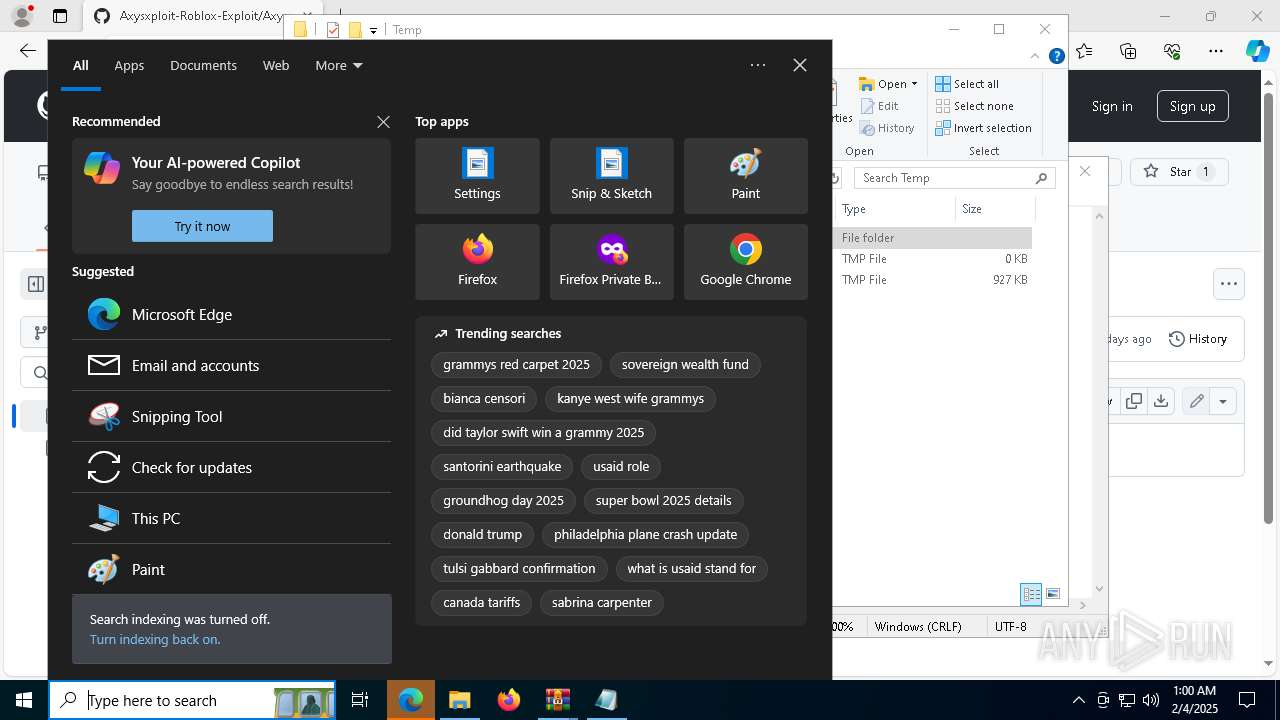Search trending sabrina carpenter
Viewport: 1280px width, 720px height.
point(602,602)
